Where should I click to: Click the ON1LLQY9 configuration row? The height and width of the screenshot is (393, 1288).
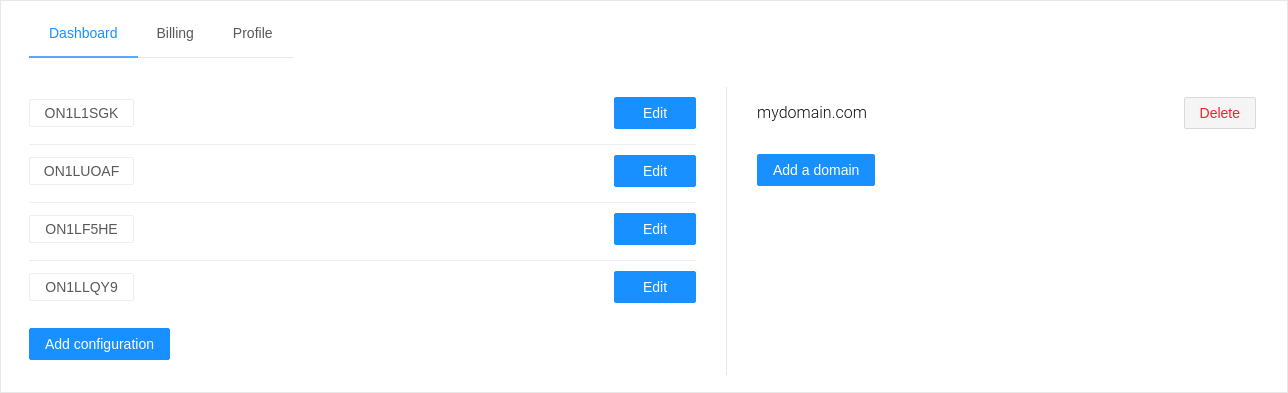pyautogui.click(x=362, y=287)
